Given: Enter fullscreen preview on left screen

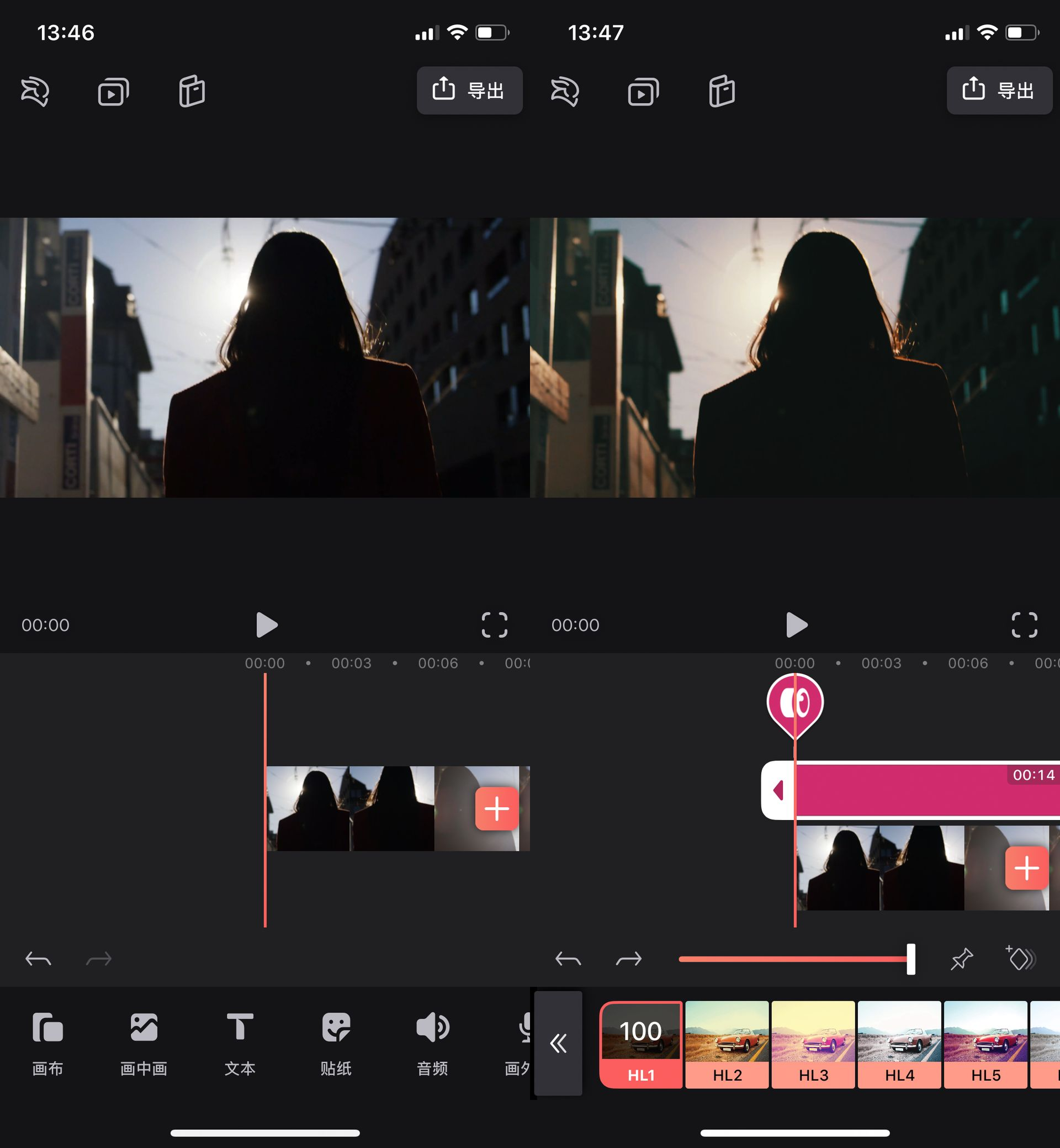Looking at the screenshot, I should pos(495,625).
